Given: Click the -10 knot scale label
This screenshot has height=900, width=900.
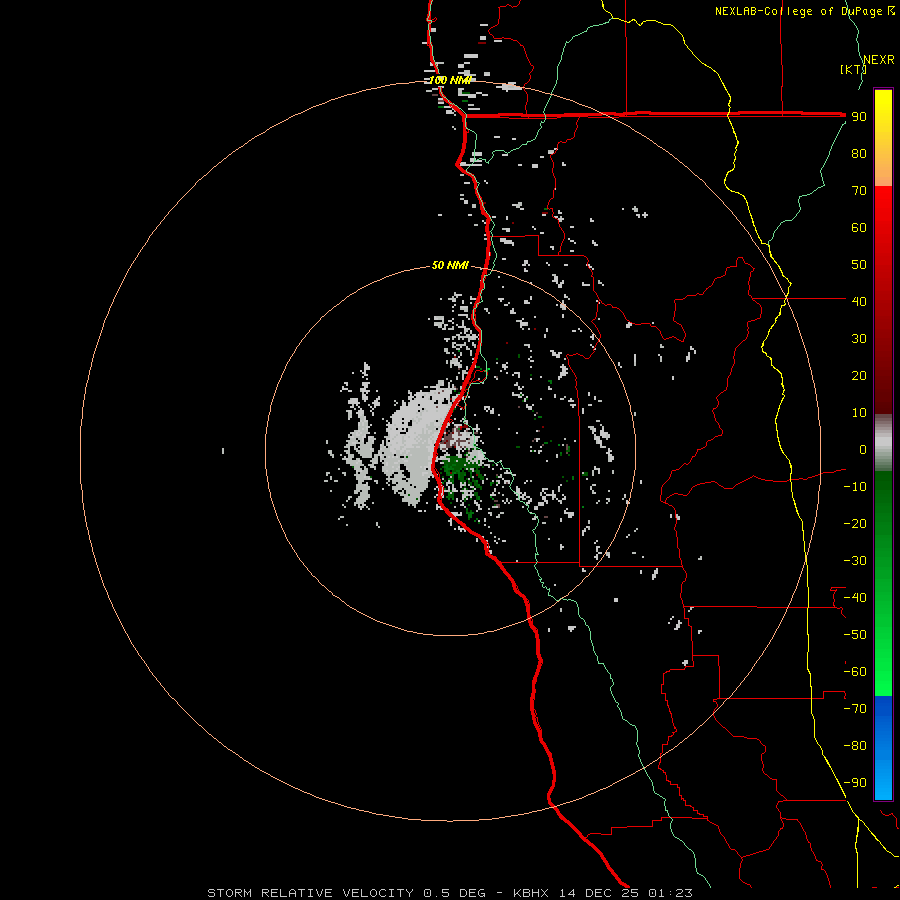Looking at the screenshot, I should [855, 487].
